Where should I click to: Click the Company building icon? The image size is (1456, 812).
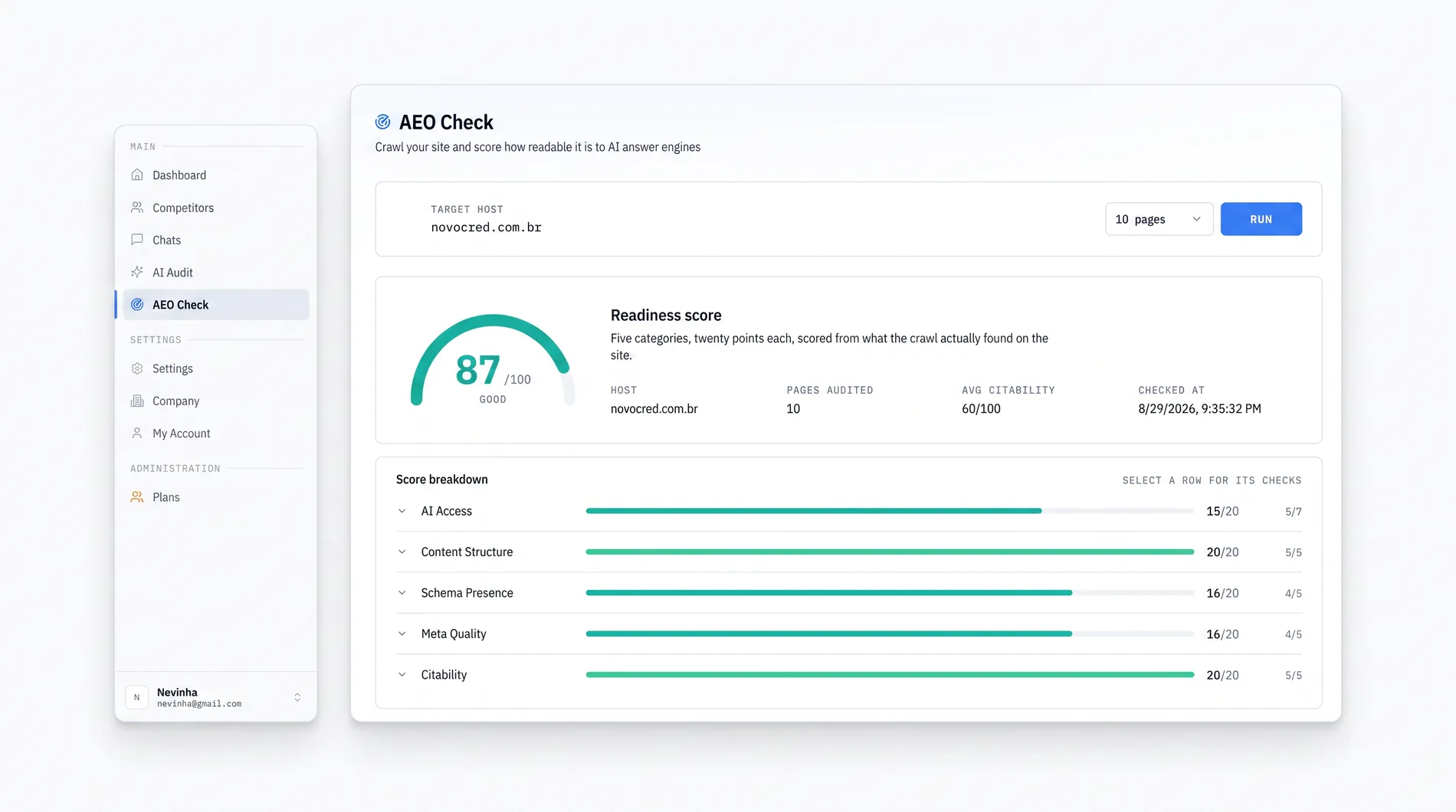click(137, 401)
